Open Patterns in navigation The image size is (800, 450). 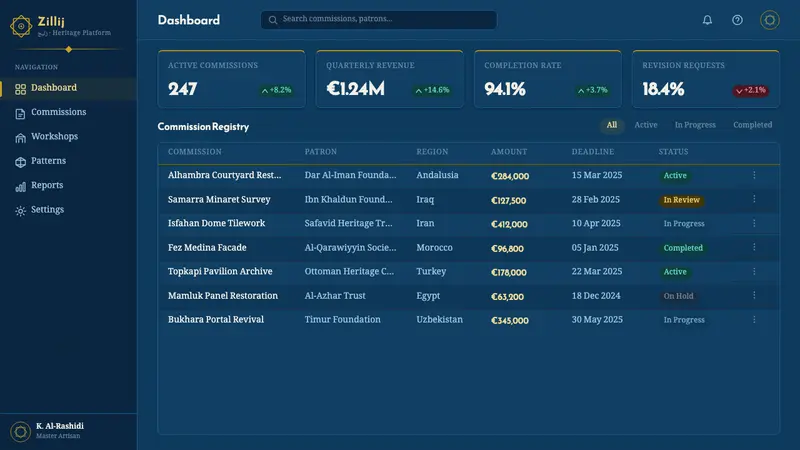68,161
